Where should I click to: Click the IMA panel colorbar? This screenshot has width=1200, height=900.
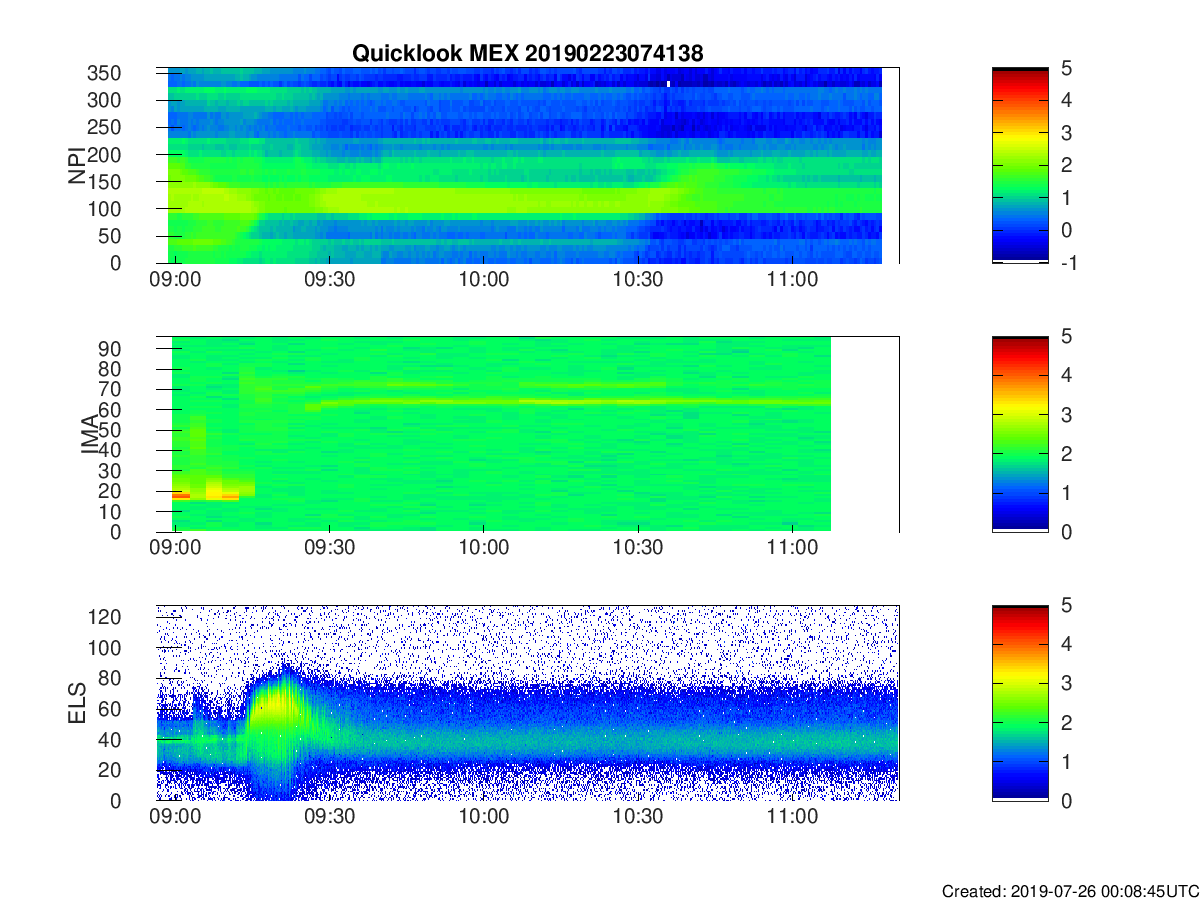coord(1020,434)
